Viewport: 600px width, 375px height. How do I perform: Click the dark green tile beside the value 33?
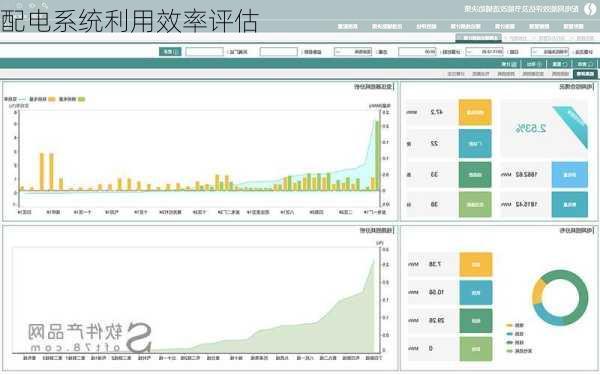click(475, 174)
